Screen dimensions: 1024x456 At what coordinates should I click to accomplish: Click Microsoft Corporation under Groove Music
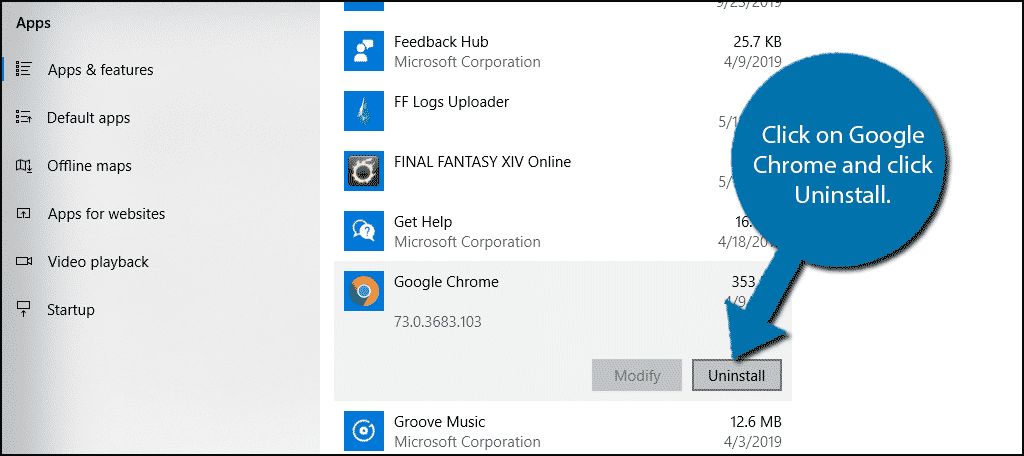tap(468, 442)
